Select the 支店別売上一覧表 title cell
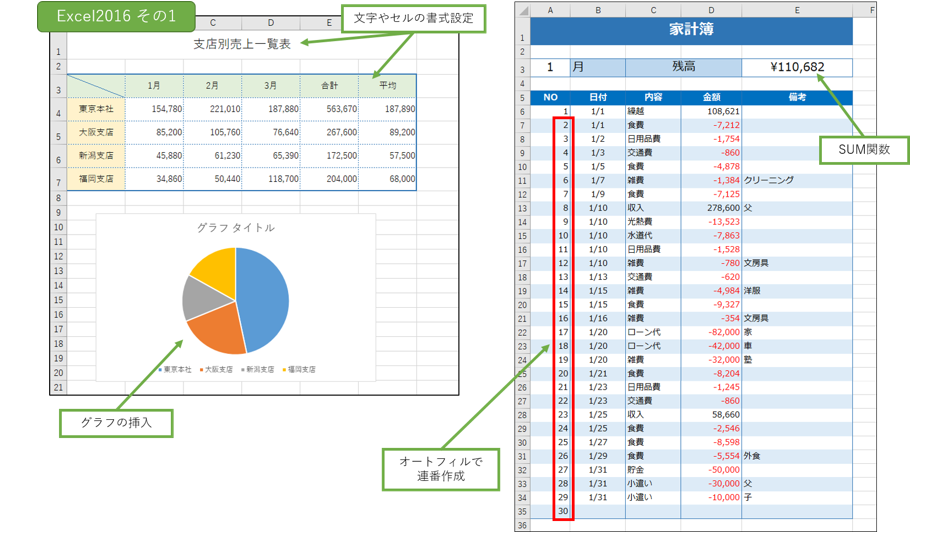 (240, 44)
